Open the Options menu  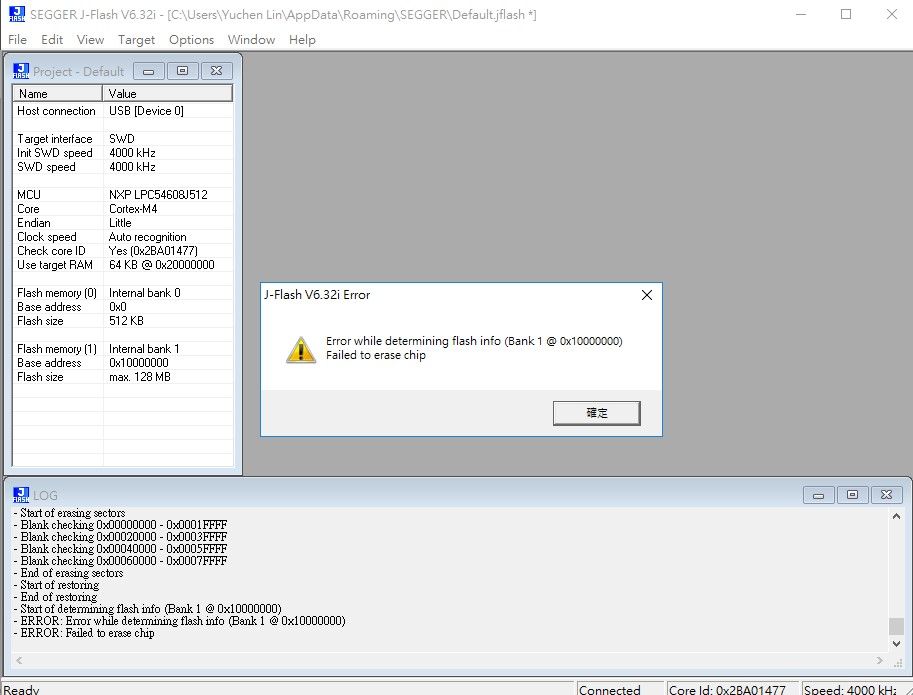(192, 40)
